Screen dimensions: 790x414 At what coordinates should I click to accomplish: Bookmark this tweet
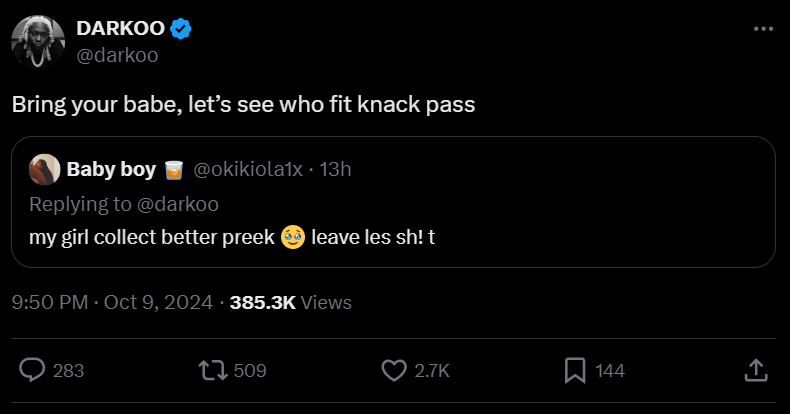tap(575, 370)
